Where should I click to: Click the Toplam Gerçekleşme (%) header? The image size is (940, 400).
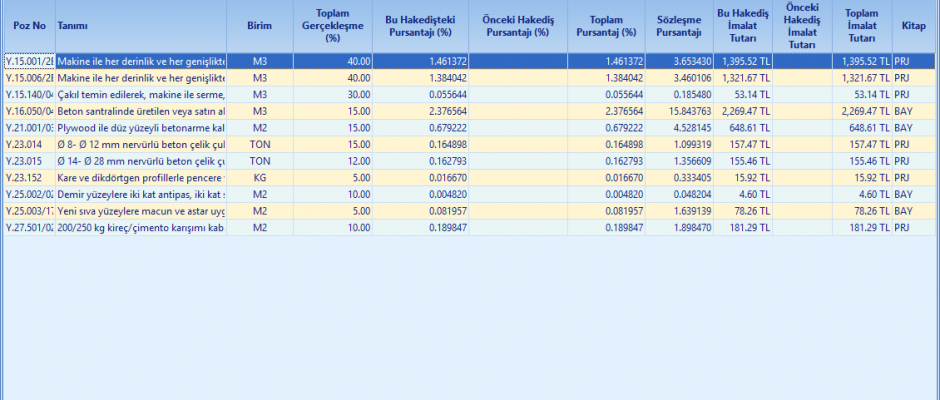click(334, 24)
